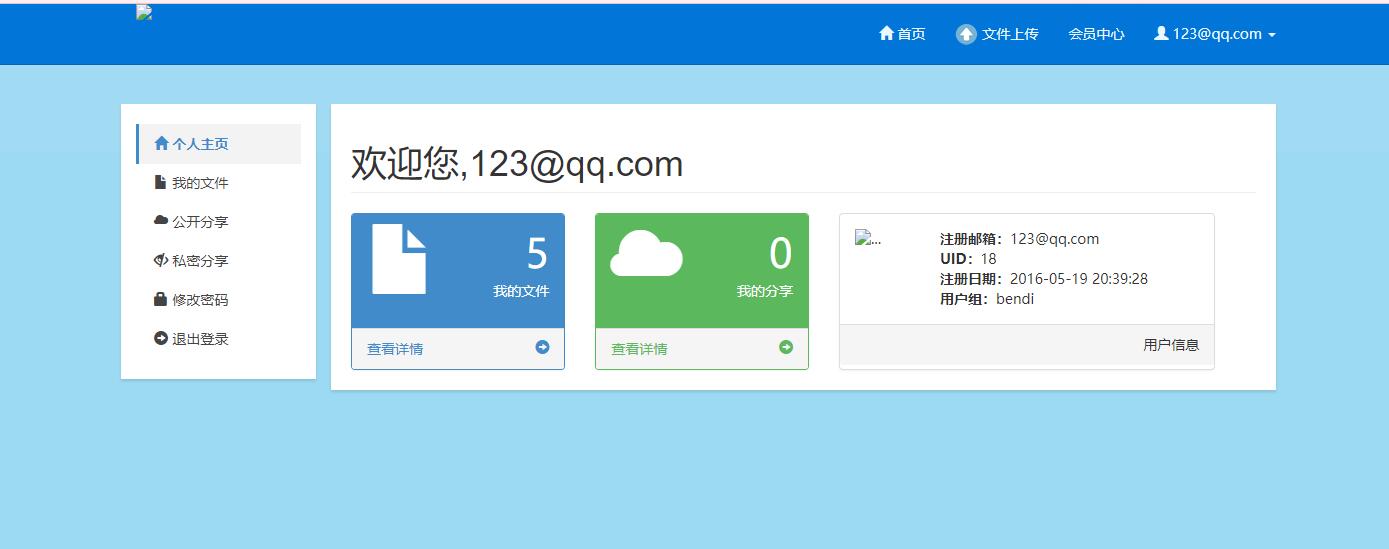Click the home icon beside 首页
The width and height of the screenshot is (1389, 549).
pyautogui.click(x=885, y=34)
